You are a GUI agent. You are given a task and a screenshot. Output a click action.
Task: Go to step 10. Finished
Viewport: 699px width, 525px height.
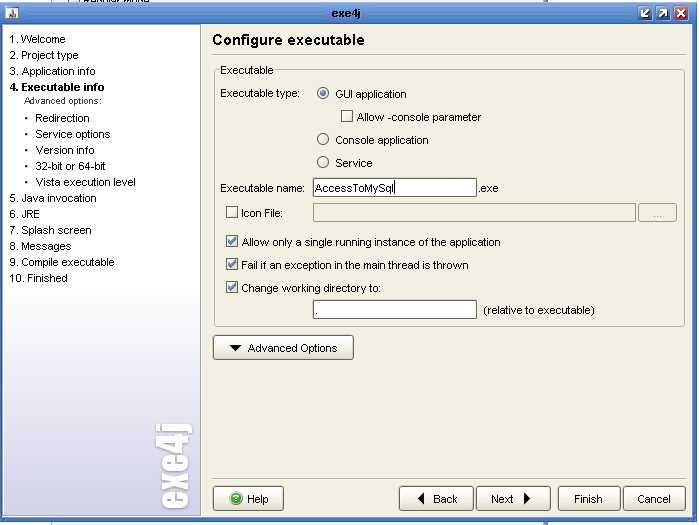point(39,279)
